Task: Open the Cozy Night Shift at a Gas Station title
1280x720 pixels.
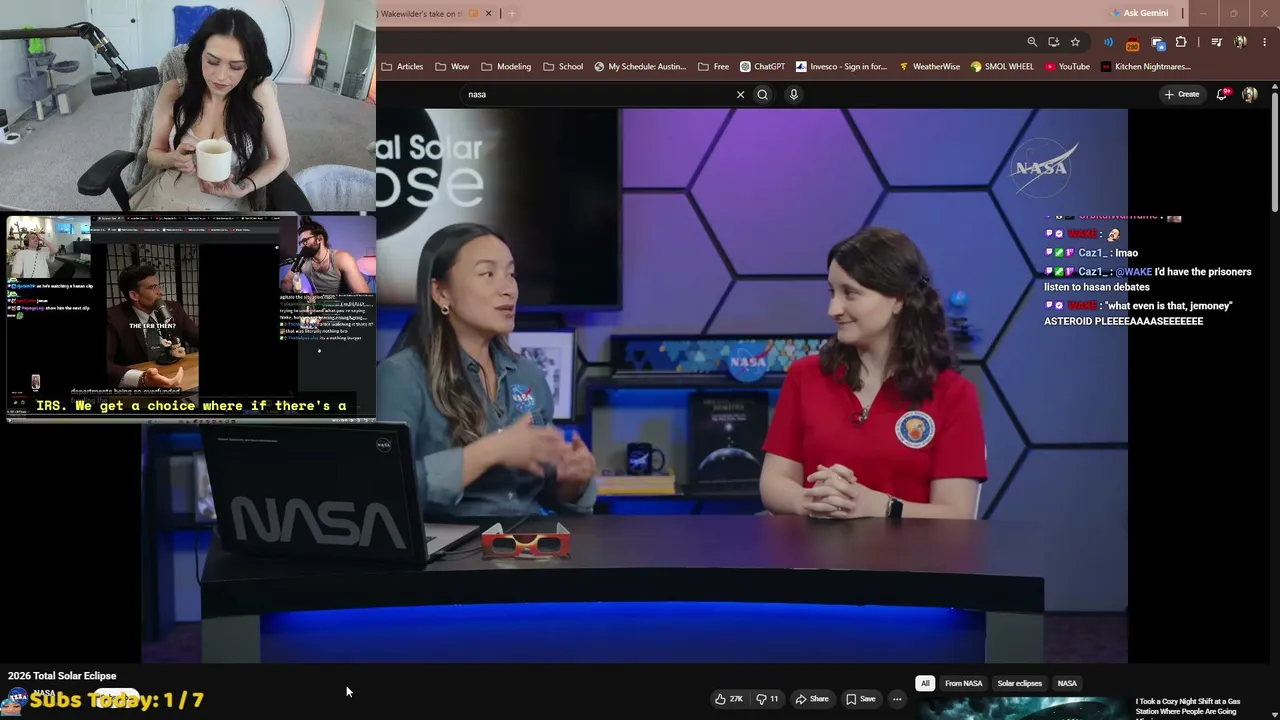Action: coord(1187,707)
